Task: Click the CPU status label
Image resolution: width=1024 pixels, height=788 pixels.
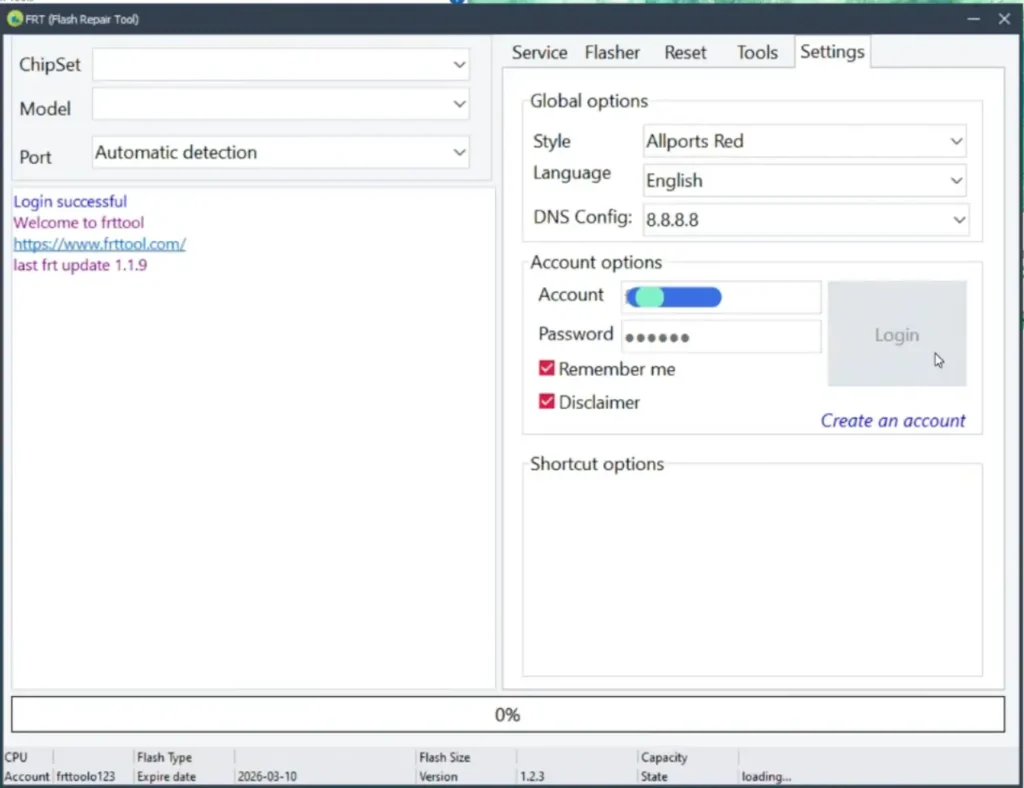Action: (16, 757)
